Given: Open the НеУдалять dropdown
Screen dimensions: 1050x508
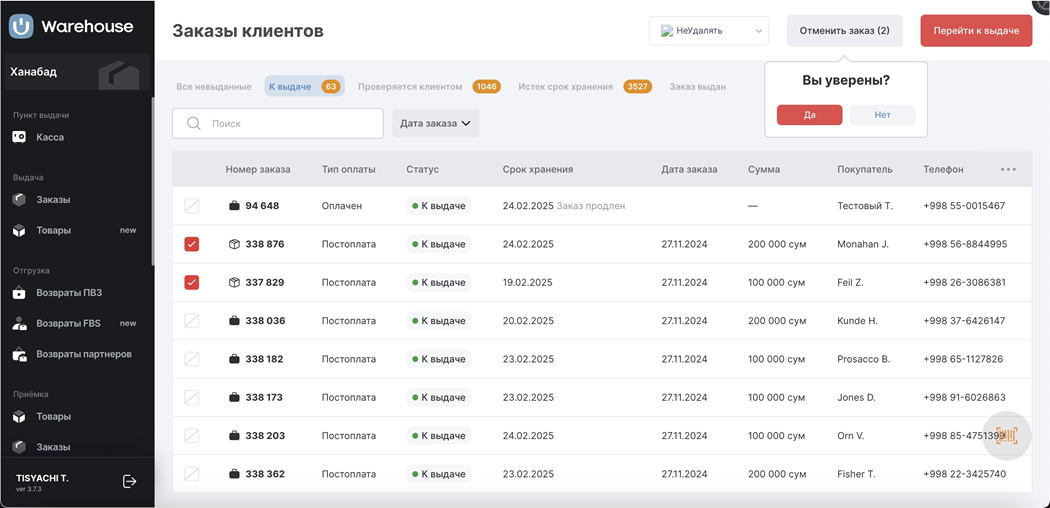Looking at the screenshot, I should click(x=708, y=31).
